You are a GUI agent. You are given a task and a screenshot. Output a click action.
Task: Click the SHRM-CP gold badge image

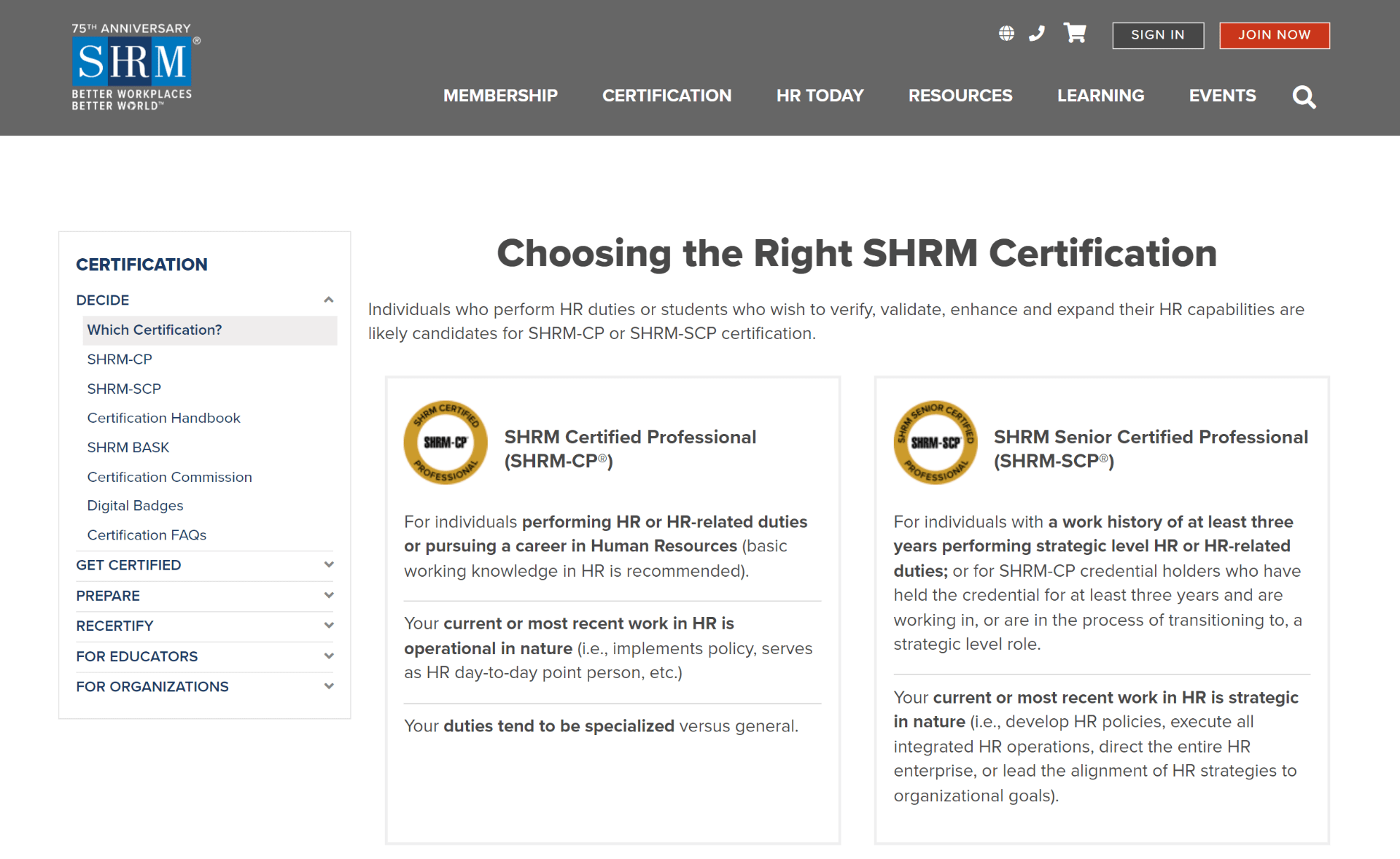pos(446,443)
